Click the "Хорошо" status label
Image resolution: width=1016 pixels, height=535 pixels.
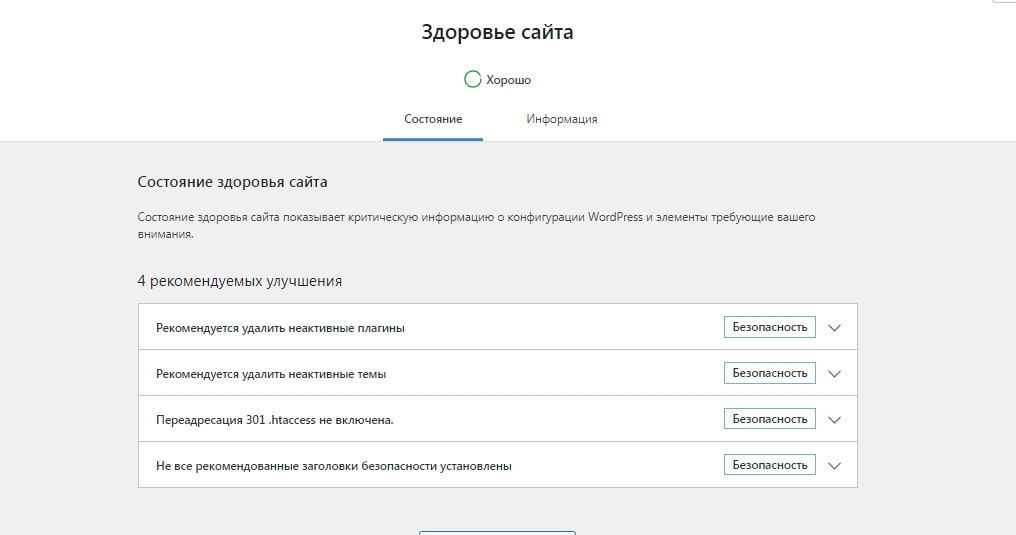[x=508, y=80]
